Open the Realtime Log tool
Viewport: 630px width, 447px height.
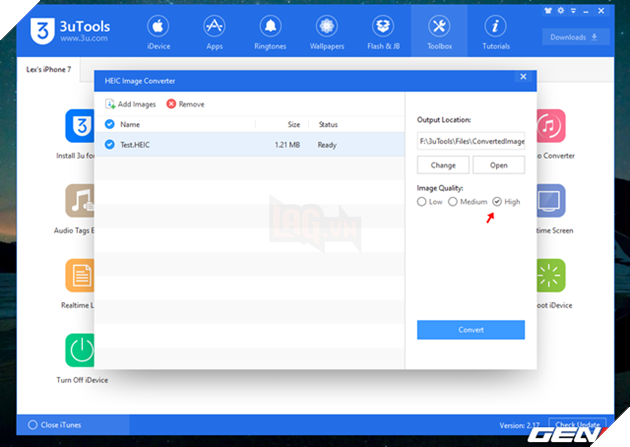click(x=80, y=276)
